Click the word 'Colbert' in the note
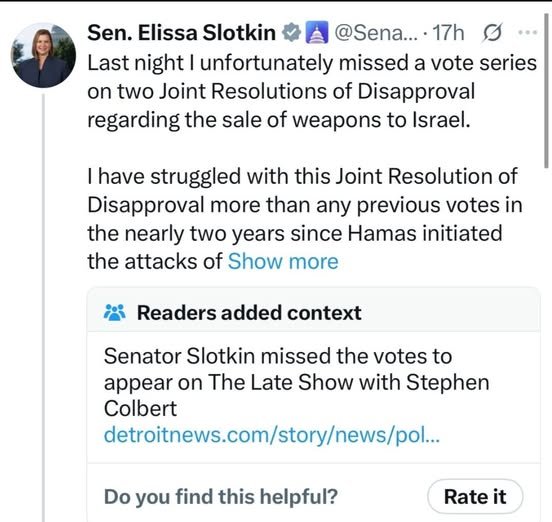Screen dimensions: 552x522 click(x=140, y=409)
